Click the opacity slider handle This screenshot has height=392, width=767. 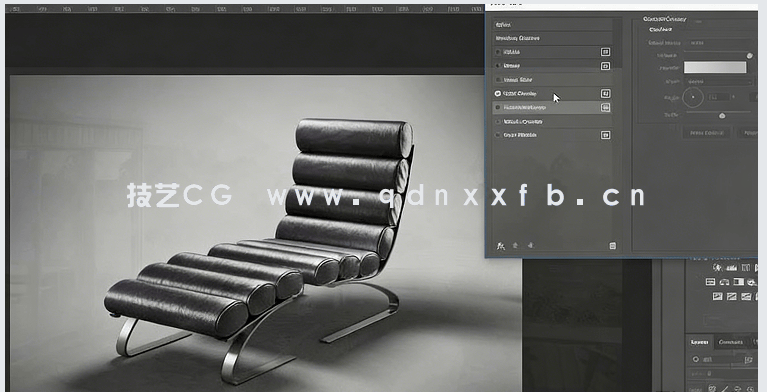(x=749, y=56)
